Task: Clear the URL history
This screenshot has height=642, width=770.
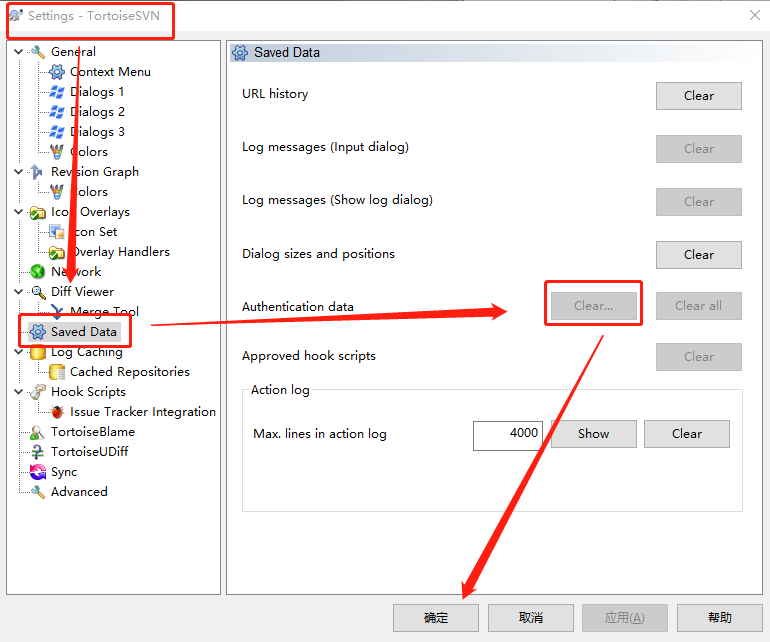Action: pyautogui.click(x=698, y=96)
